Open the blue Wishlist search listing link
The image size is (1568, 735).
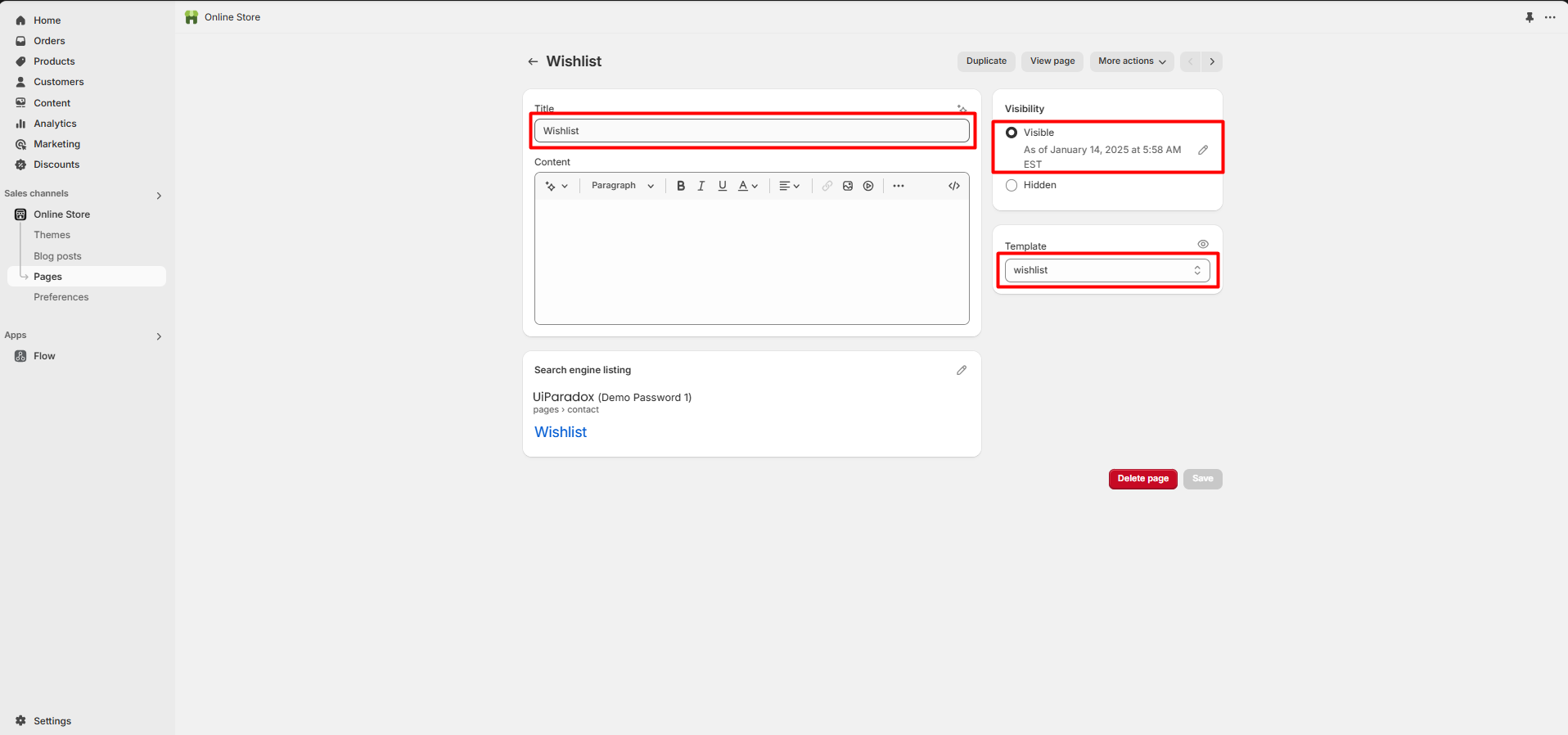pyautogui.click(x=561, y=432)
